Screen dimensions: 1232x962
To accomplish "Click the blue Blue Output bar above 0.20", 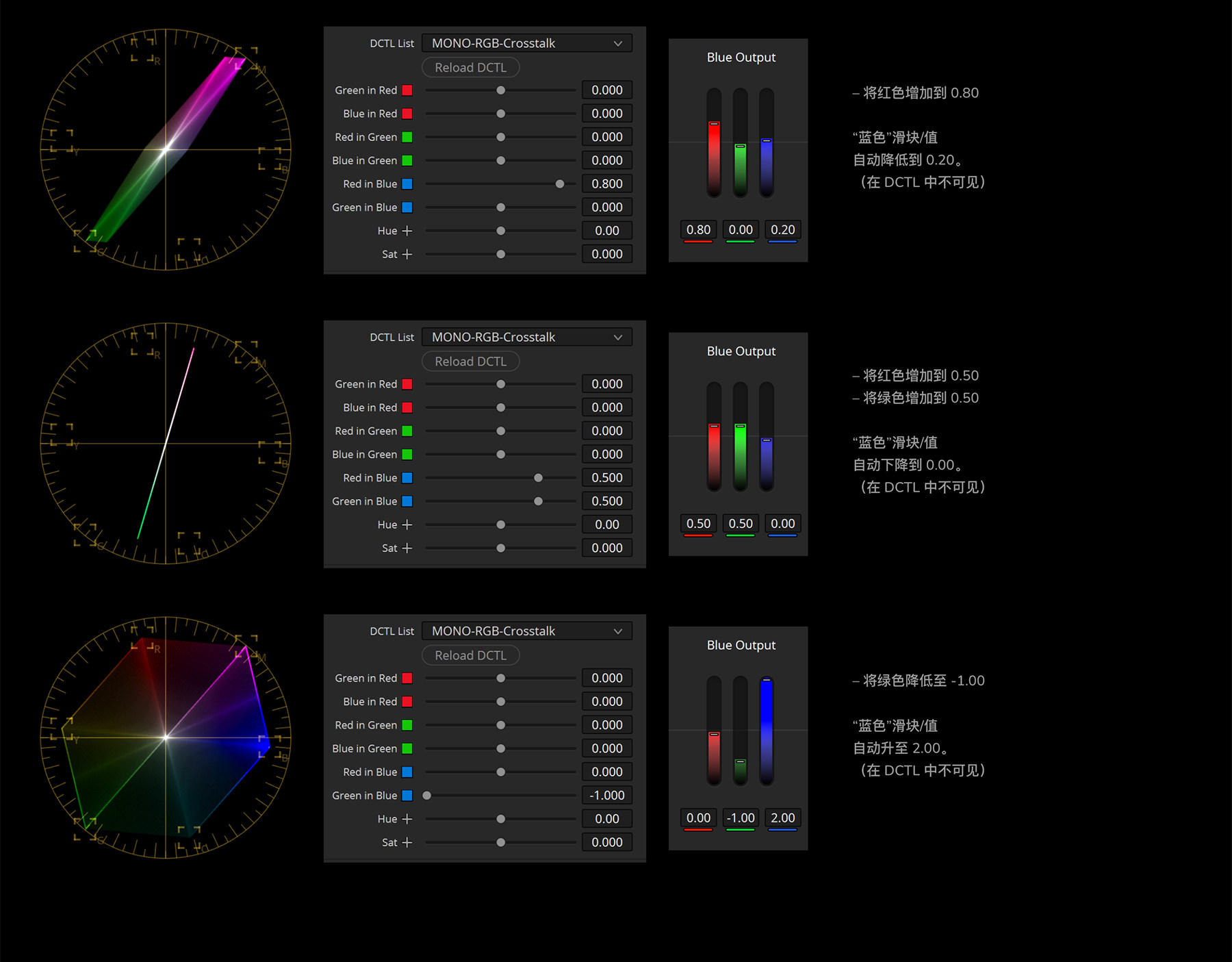I will [767, 142].
